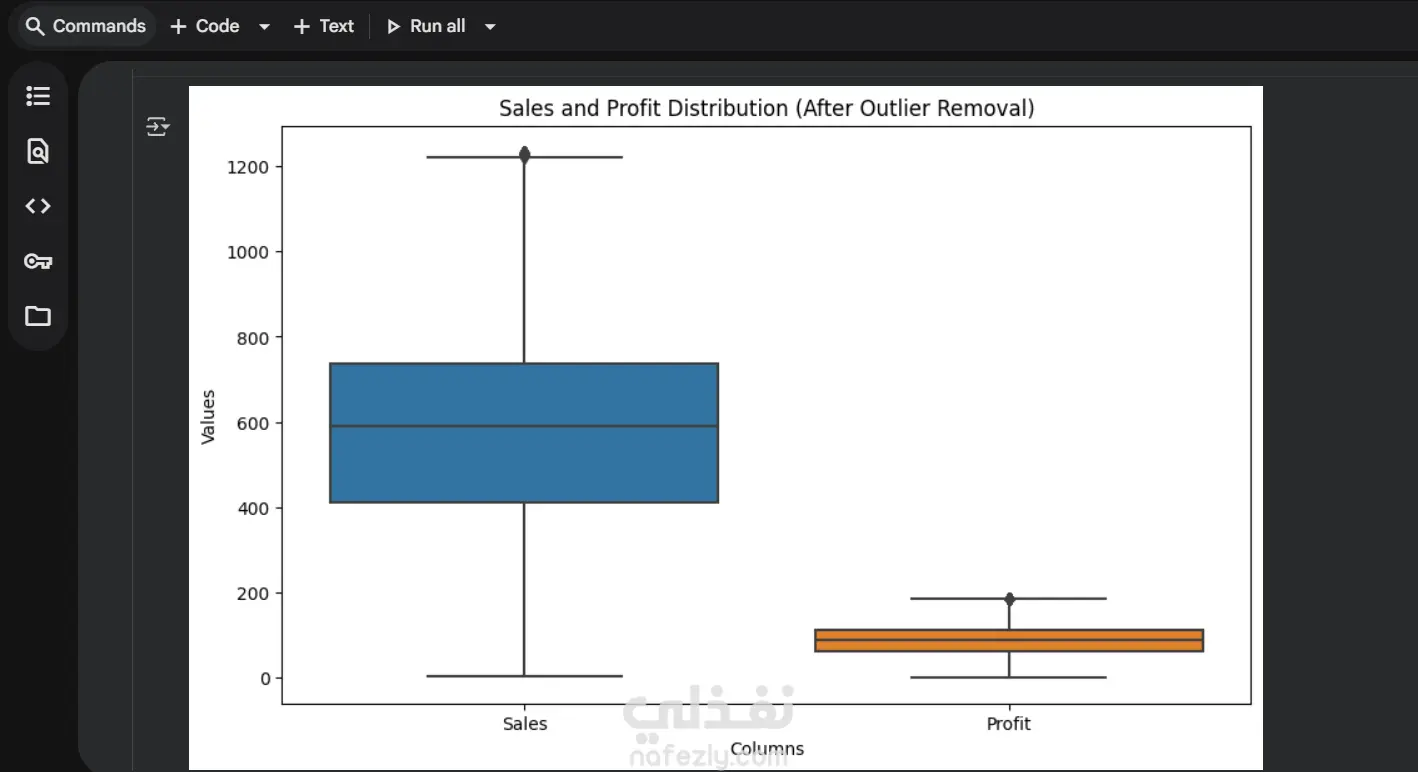Open the Find and replace sidebar panel
Image resolution: width=1418 pixels, height=772 pixels.
click(38, 151)
